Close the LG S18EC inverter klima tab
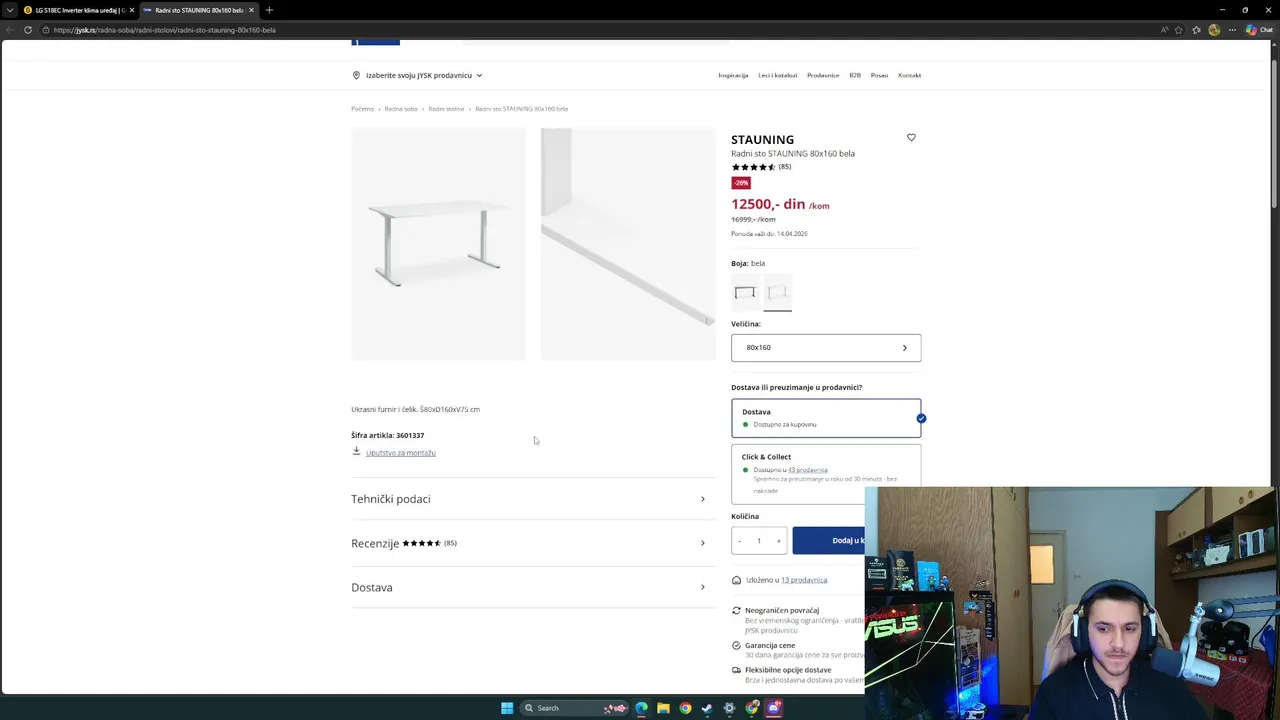The image size is (1280, 720). 131,10
